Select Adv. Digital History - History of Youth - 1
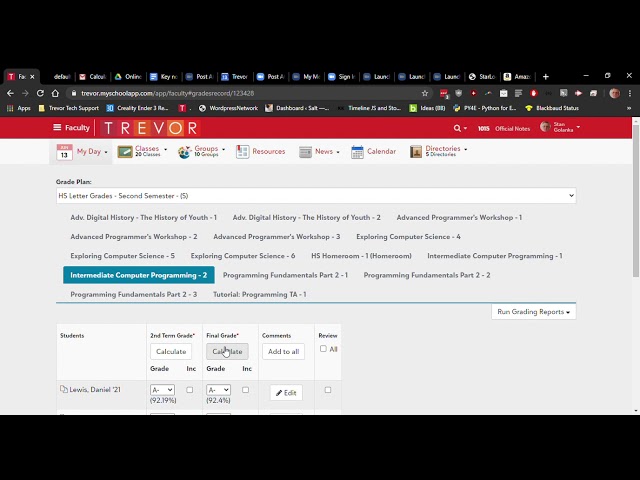Viewport: 640px width, 480px height. coord(144,218)
